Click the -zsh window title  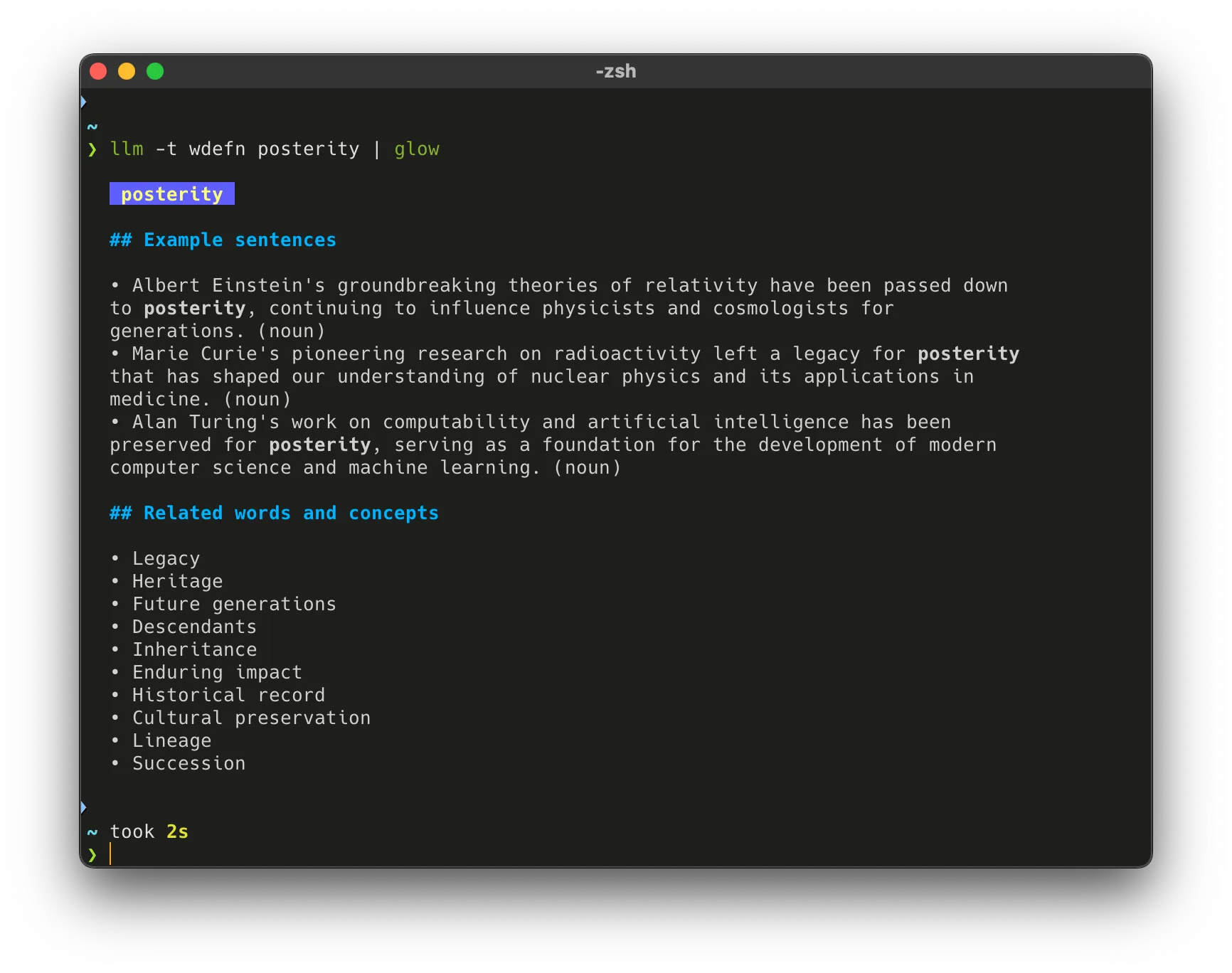pos(615,70)
